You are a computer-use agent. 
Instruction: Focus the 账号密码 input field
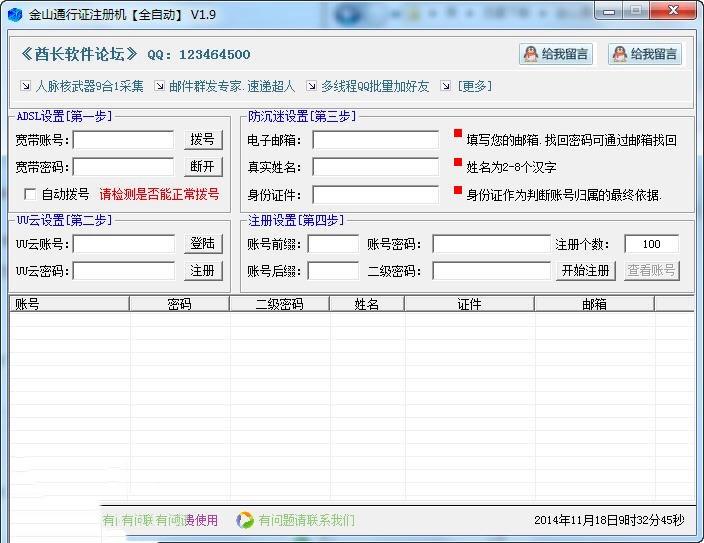491,244
